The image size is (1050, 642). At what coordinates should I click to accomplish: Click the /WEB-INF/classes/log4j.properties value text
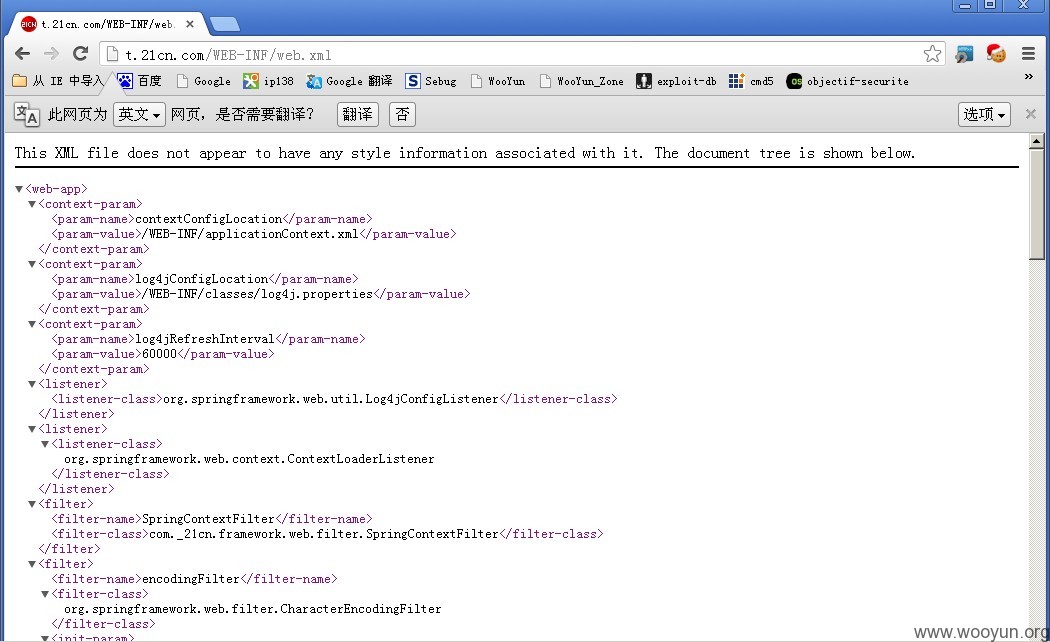pos(257,294)
